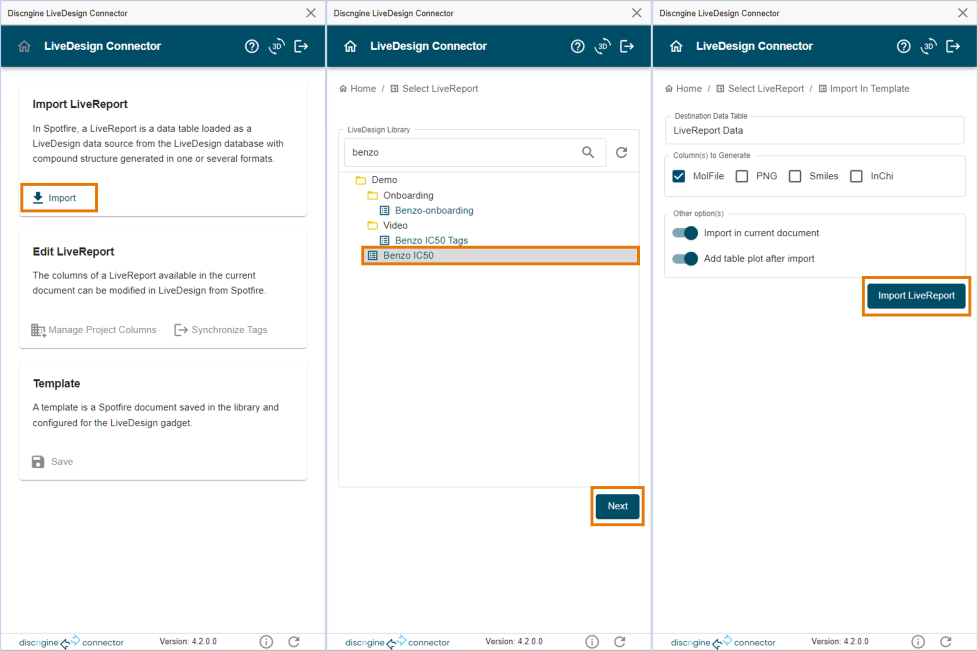Click Select LiveReport breadcrumb in right window
978x651 pixels.
(760, 89)
